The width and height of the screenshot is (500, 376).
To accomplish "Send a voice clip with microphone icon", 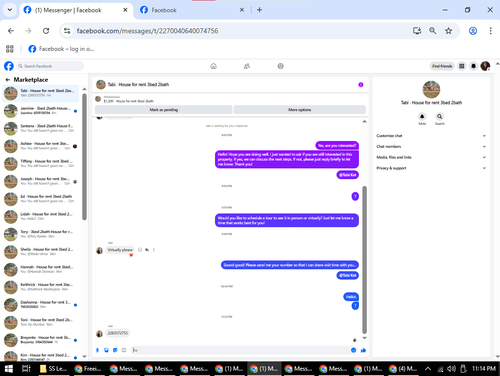I will click(x=97, y=350).
